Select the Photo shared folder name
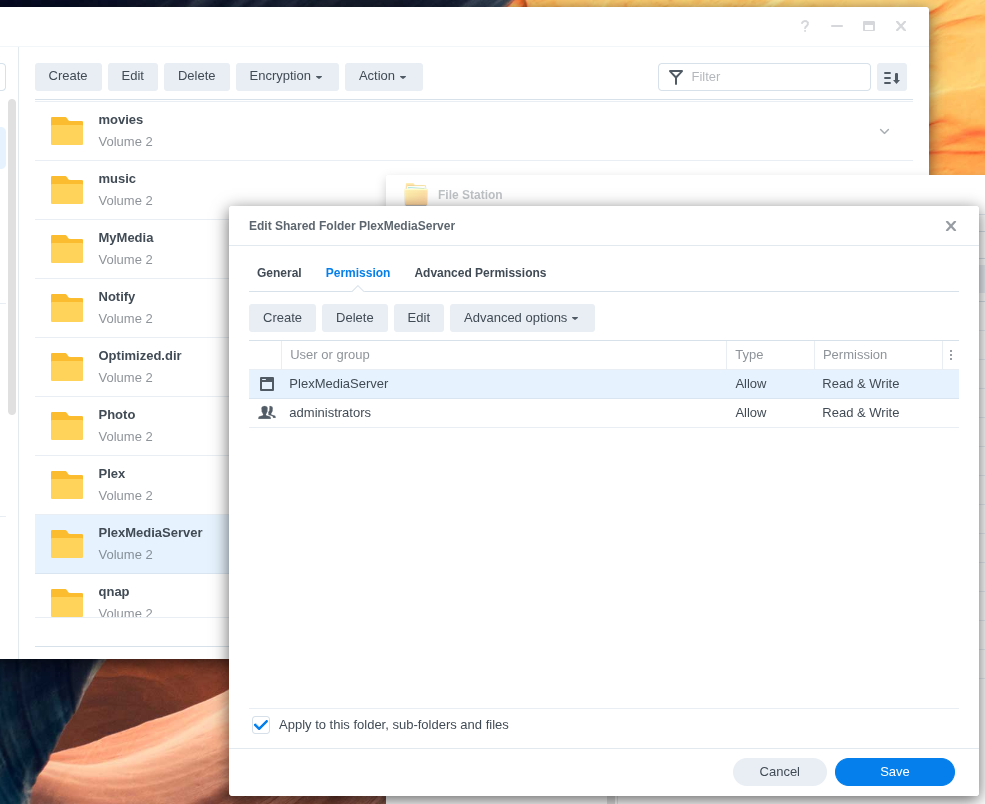The image size is (985, 804). point(117,415)
